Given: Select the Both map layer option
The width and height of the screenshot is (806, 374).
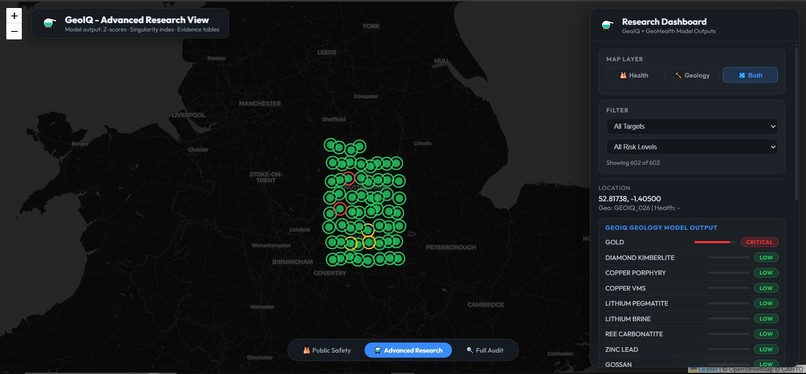Looking at the screenshot, I should [x=750, y=75].
